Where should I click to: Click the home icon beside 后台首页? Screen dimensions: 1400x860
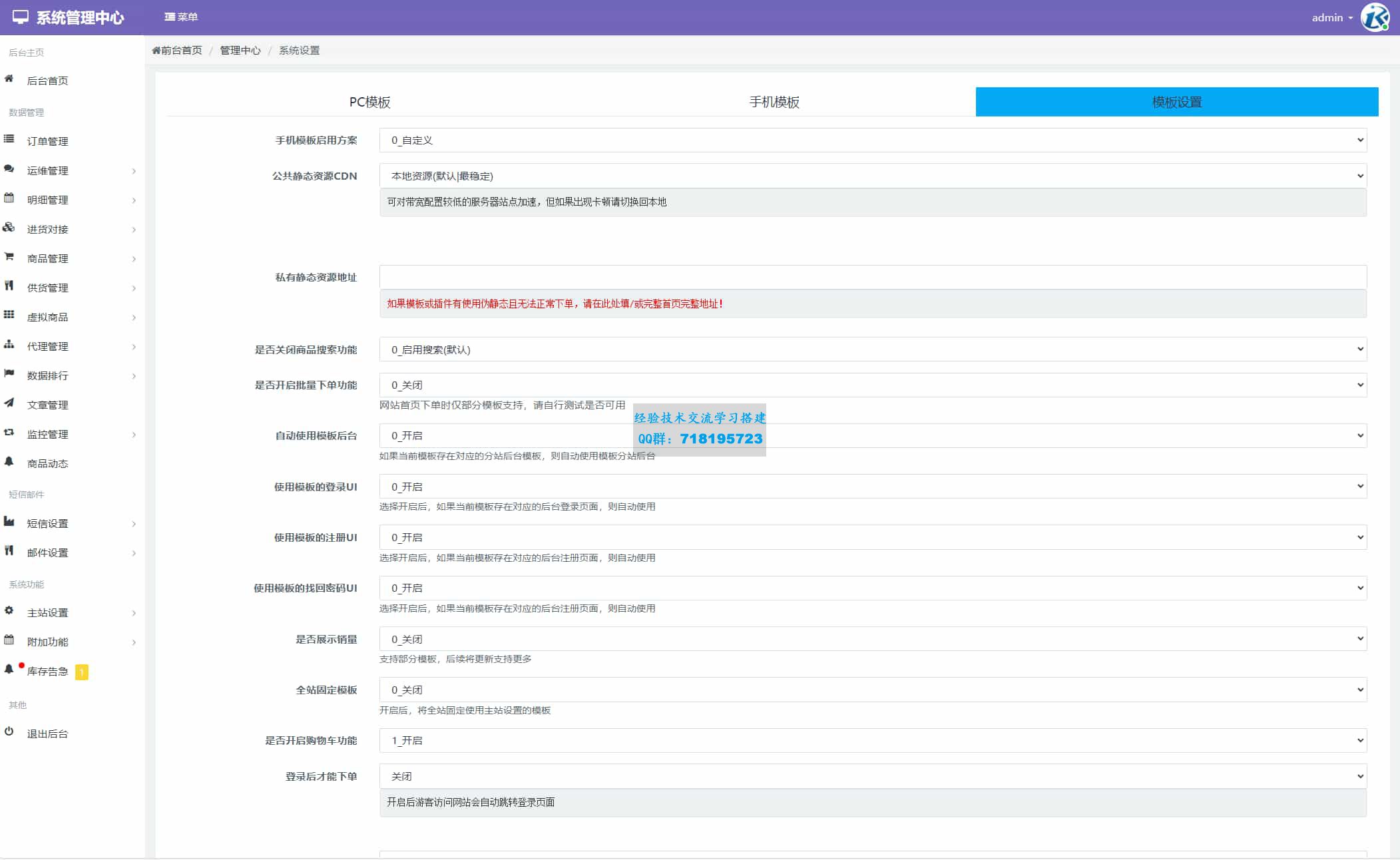click(x=9, y=79)
